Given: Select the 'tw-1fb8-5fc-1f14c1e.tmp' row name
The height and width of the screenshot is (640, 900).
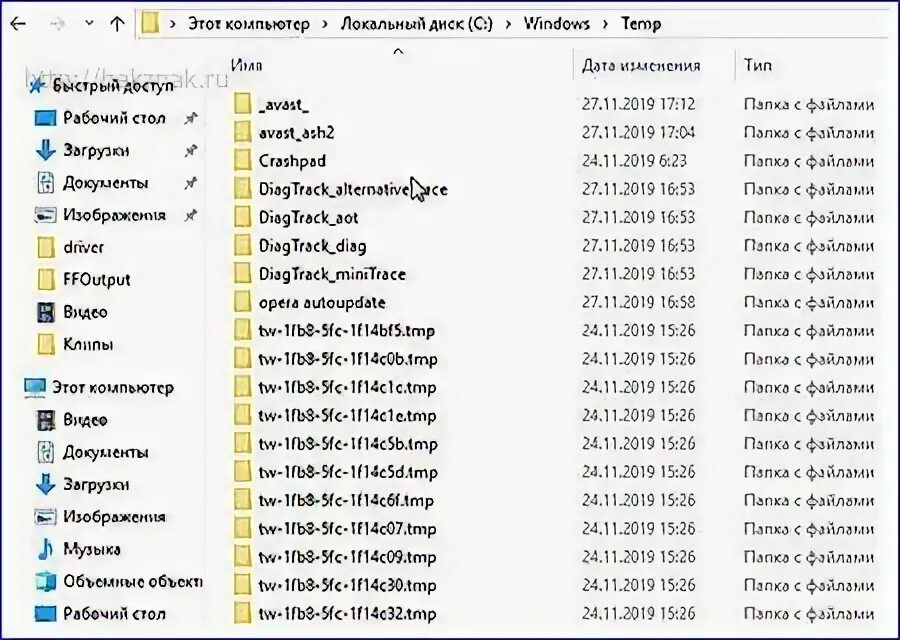Looking at the screenshot, I should [347, 416].
